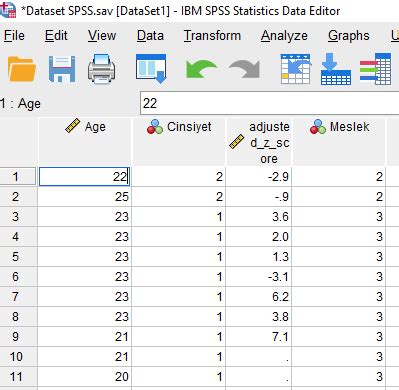This screenshot has width=399, height=390.
Task: Click z-score cell 2.0
Action: coord(259,236)
